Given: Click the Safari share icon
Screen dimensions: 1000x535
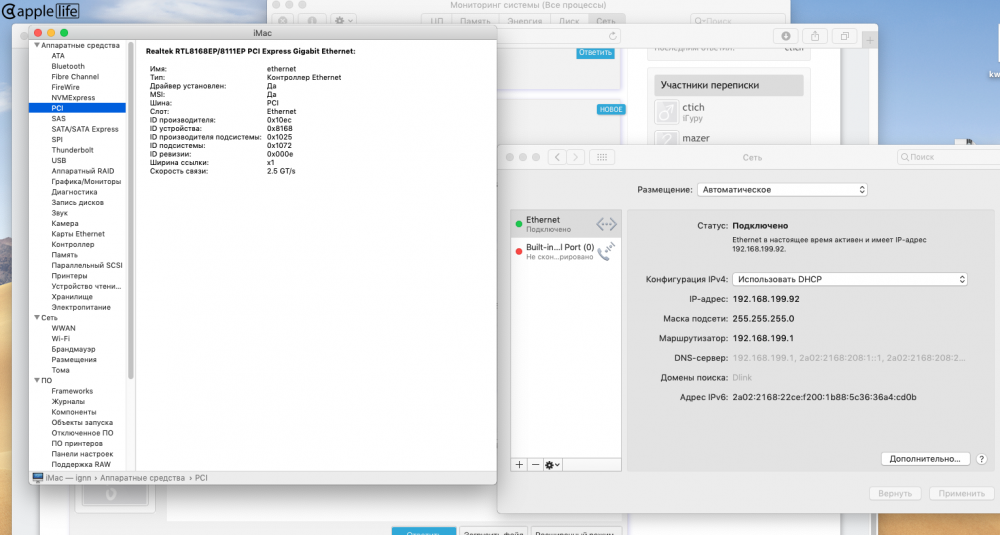Looking at the screenshot, I should (815, 36).
